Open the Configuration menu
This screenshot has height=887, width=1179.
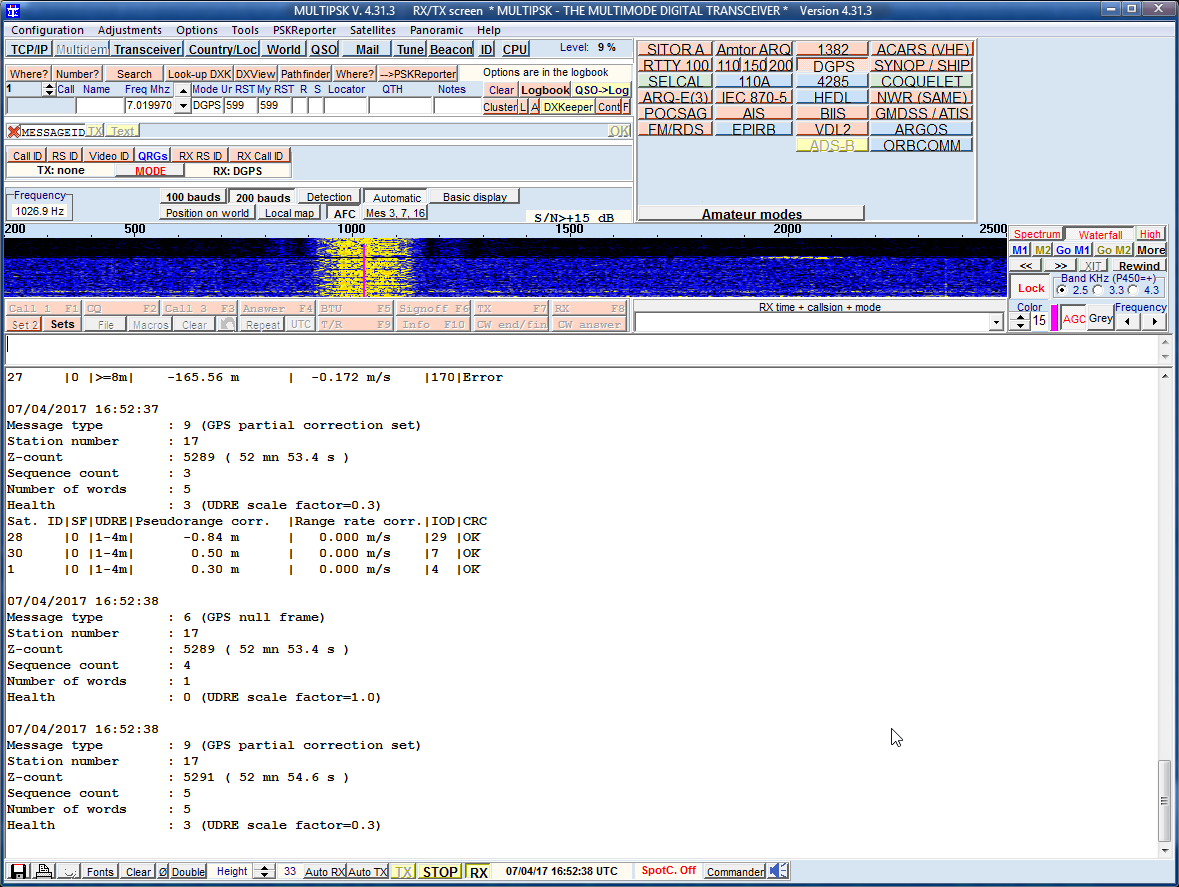(47, 30)
